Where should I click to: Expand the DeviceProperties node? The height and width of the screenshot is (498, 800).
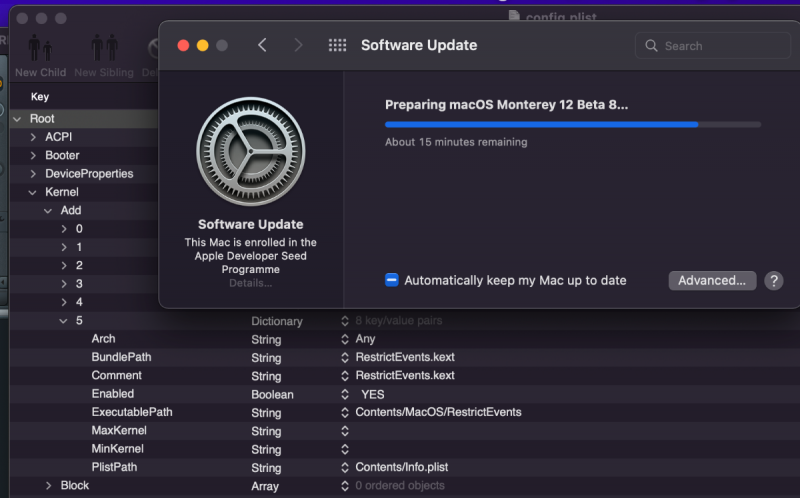33,174
